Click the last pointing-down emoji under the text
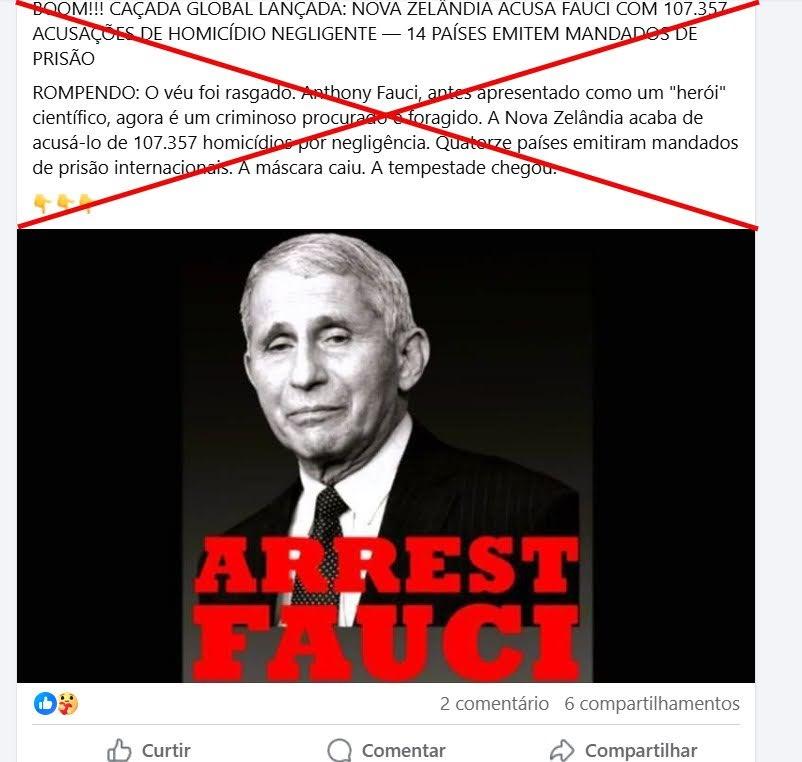Viewport: 802px width, 762px height. pos(86,203)
